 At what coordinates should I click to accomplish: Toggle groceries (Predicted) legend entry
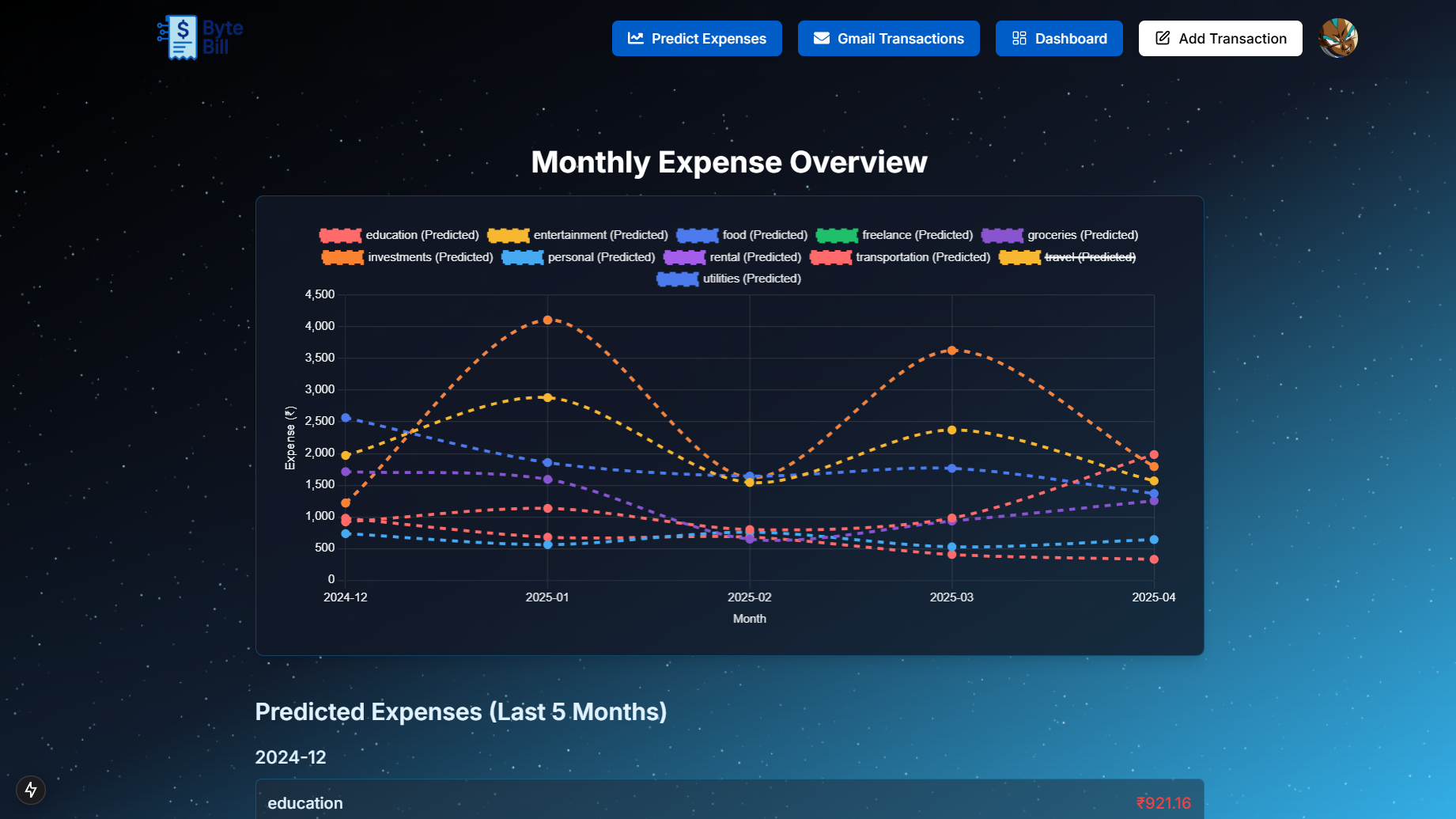tap(1082, 235)
